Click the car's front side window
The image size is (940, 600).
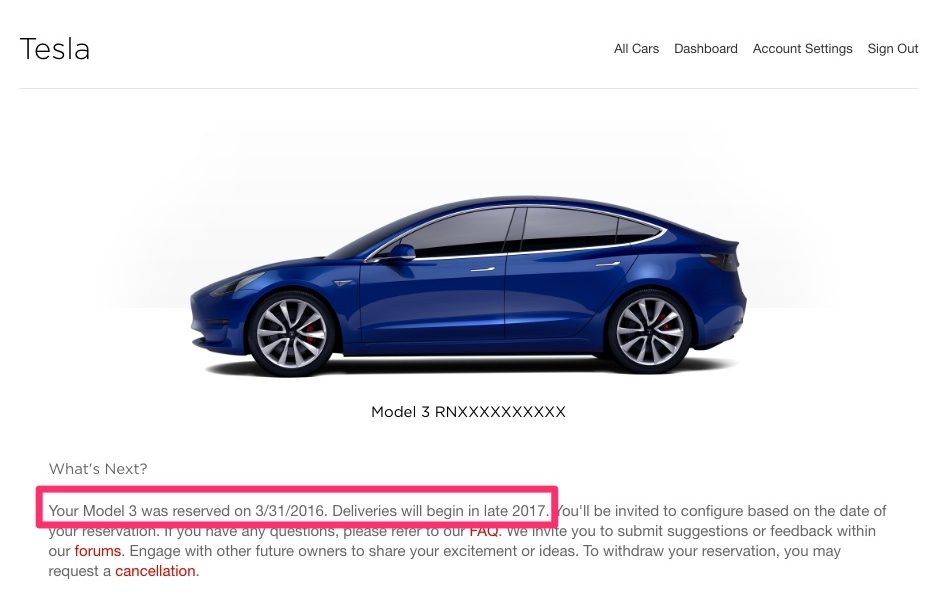point(457,233)
